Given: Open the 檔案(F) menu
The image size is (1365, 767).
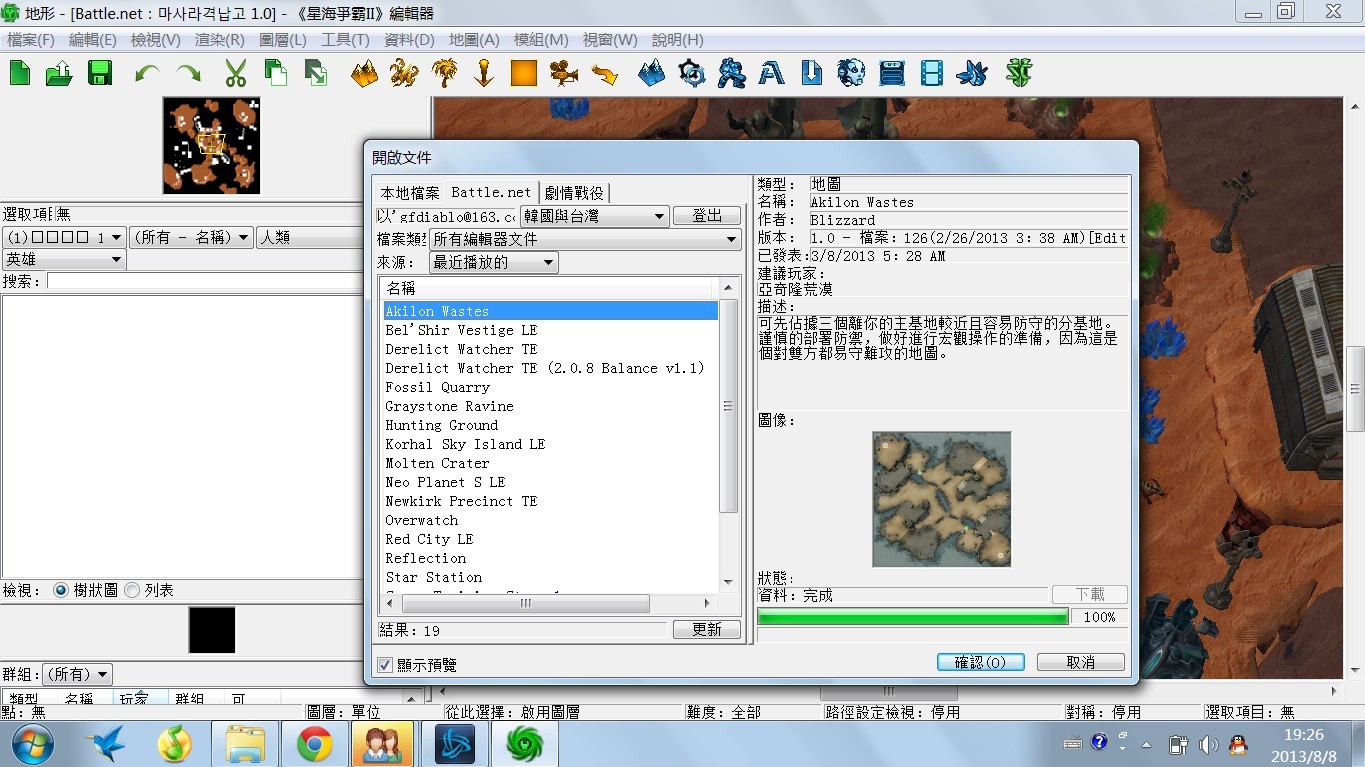Looking at the screenshot, I should pyautogui.click(x=31, y=40).
